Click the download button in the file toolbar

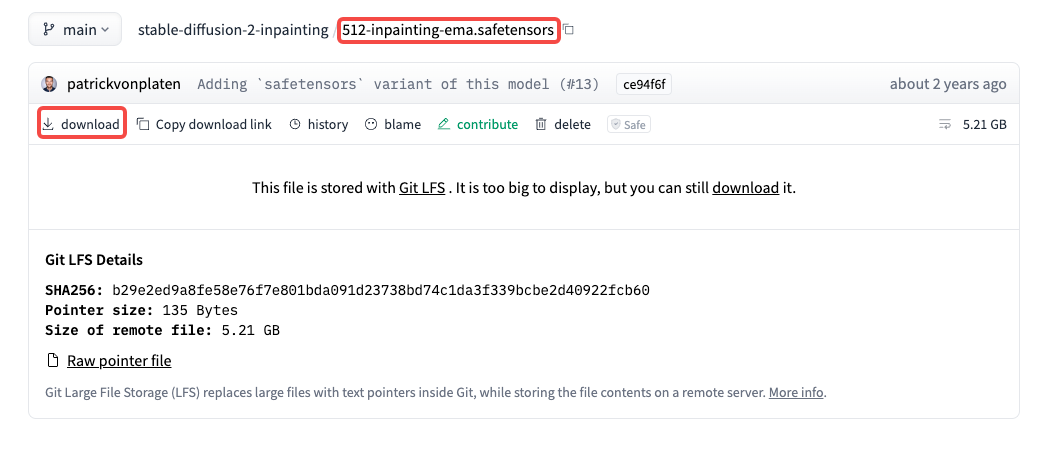[x=82, y=124]
